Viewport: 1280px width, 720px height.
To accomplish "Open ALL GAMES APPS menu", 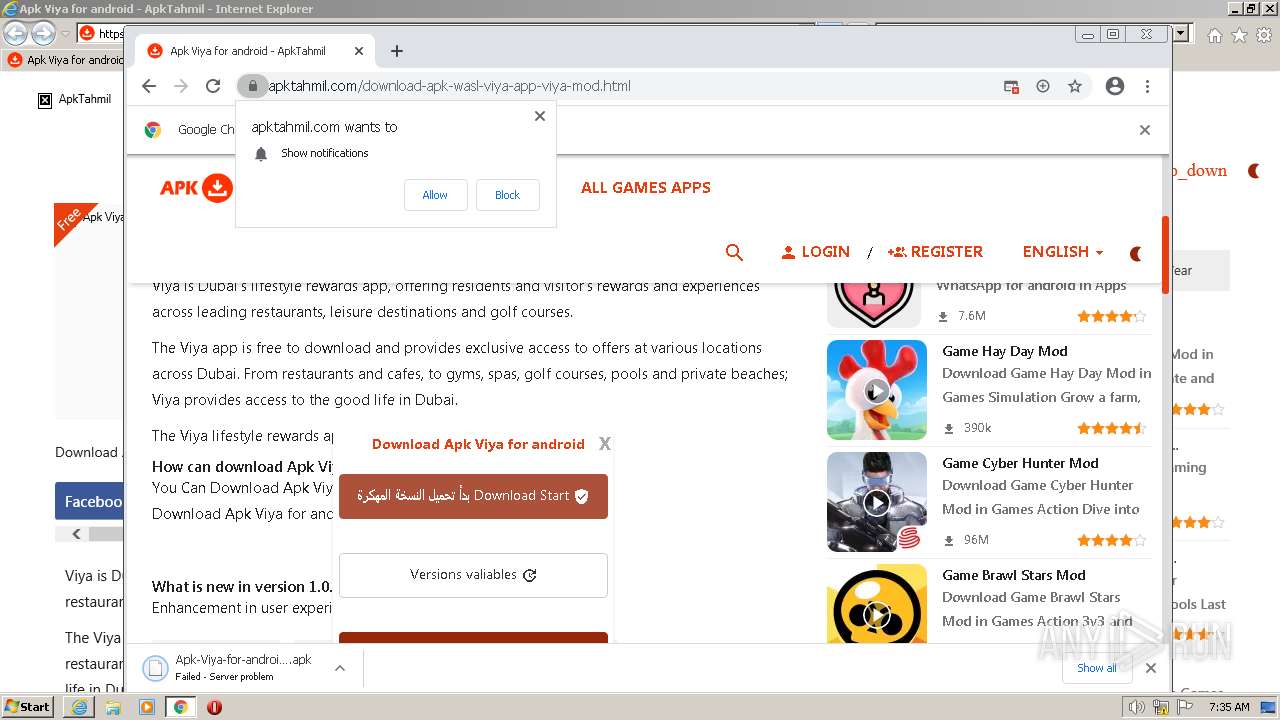I will (646, 187).
